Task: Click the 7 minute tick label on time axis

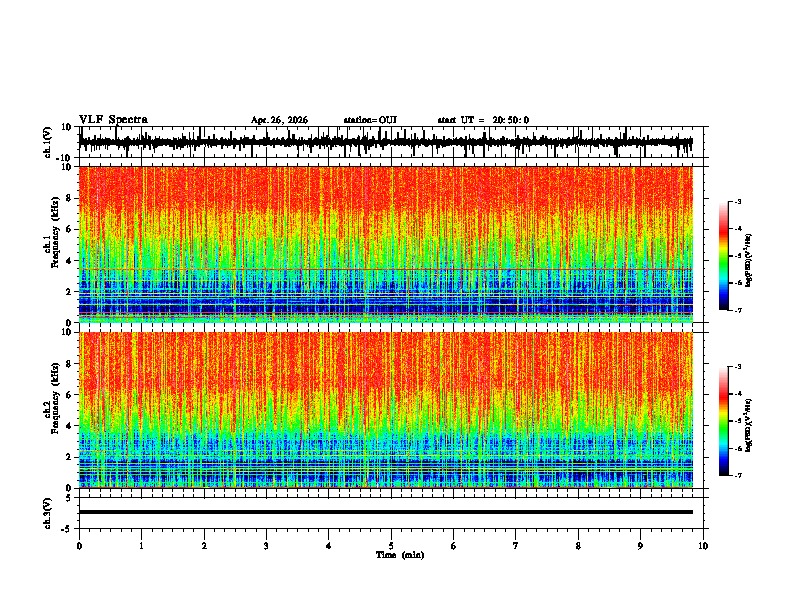Action: [516, 546]
